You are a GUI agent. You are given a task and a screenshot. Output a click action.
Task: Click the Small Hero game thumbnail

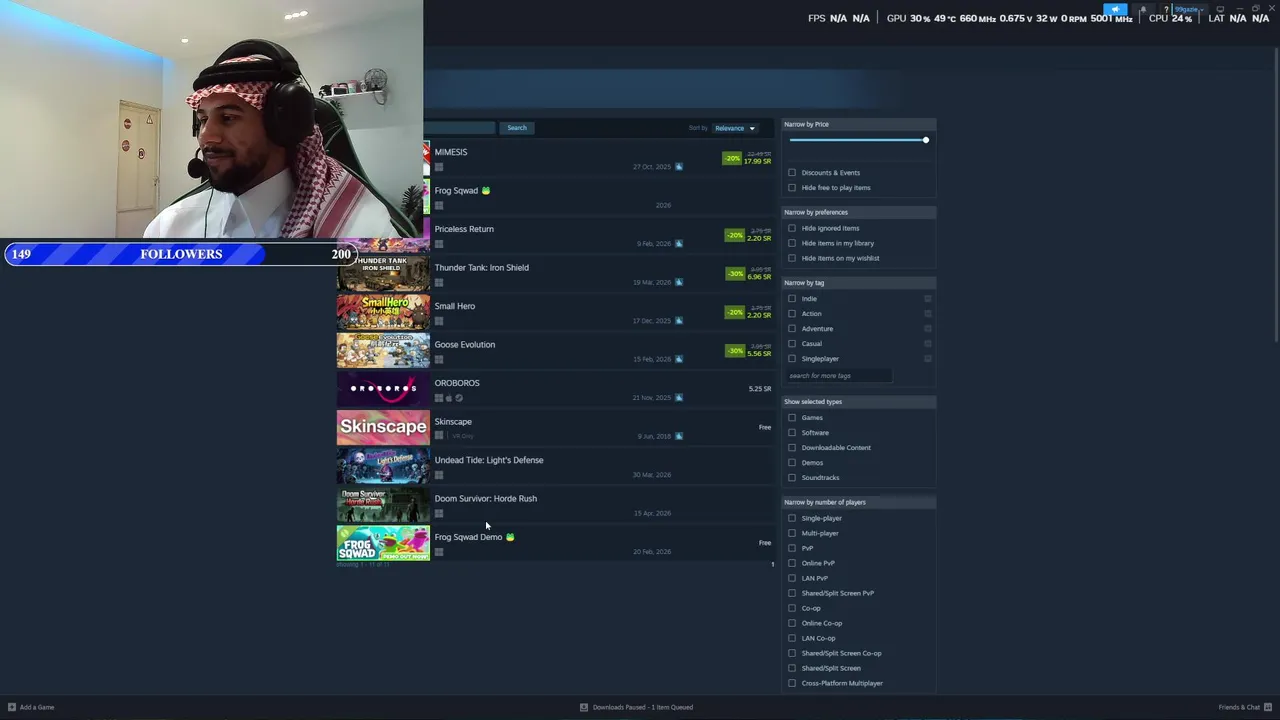(383, 312)
